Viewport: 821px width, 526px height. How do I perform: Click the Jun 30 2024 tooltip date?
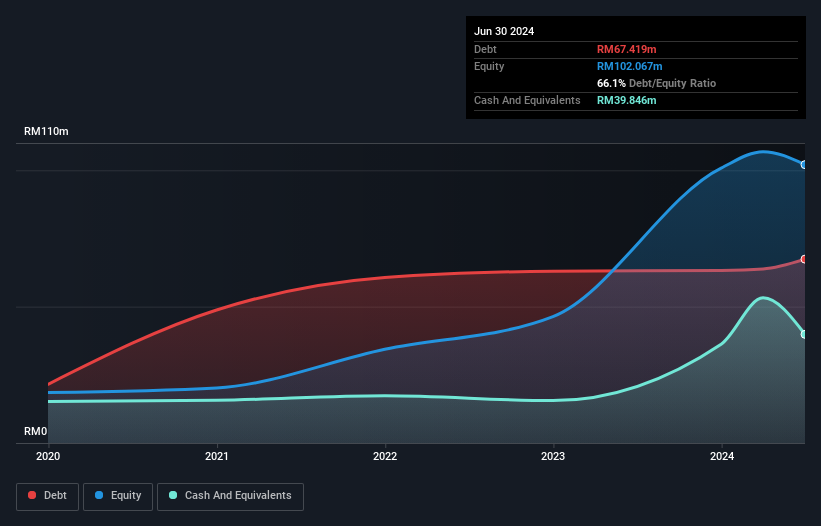(x=504, y=31)
